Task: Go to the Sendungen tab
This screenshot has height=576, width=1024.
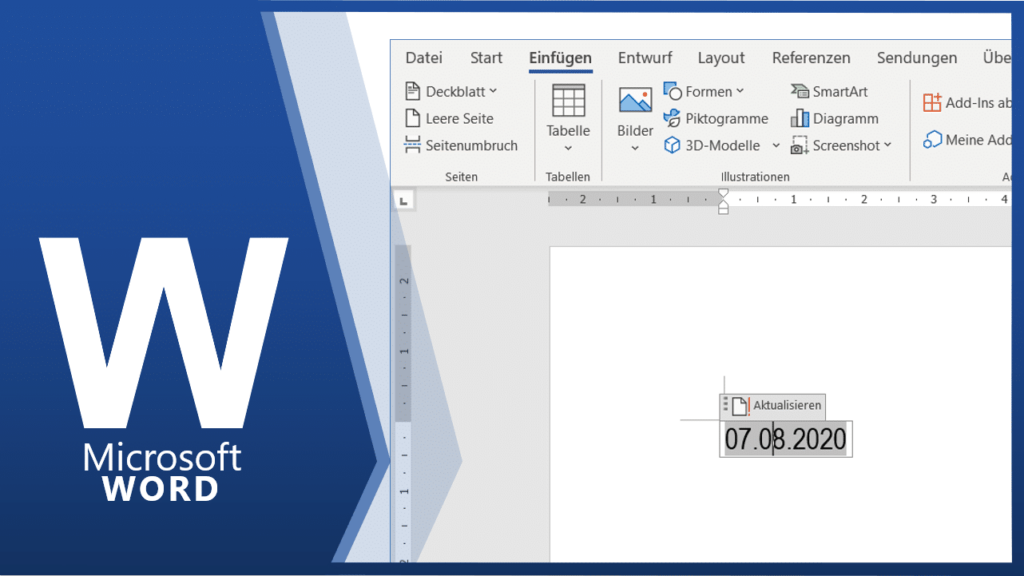Action: coord(916,58)
